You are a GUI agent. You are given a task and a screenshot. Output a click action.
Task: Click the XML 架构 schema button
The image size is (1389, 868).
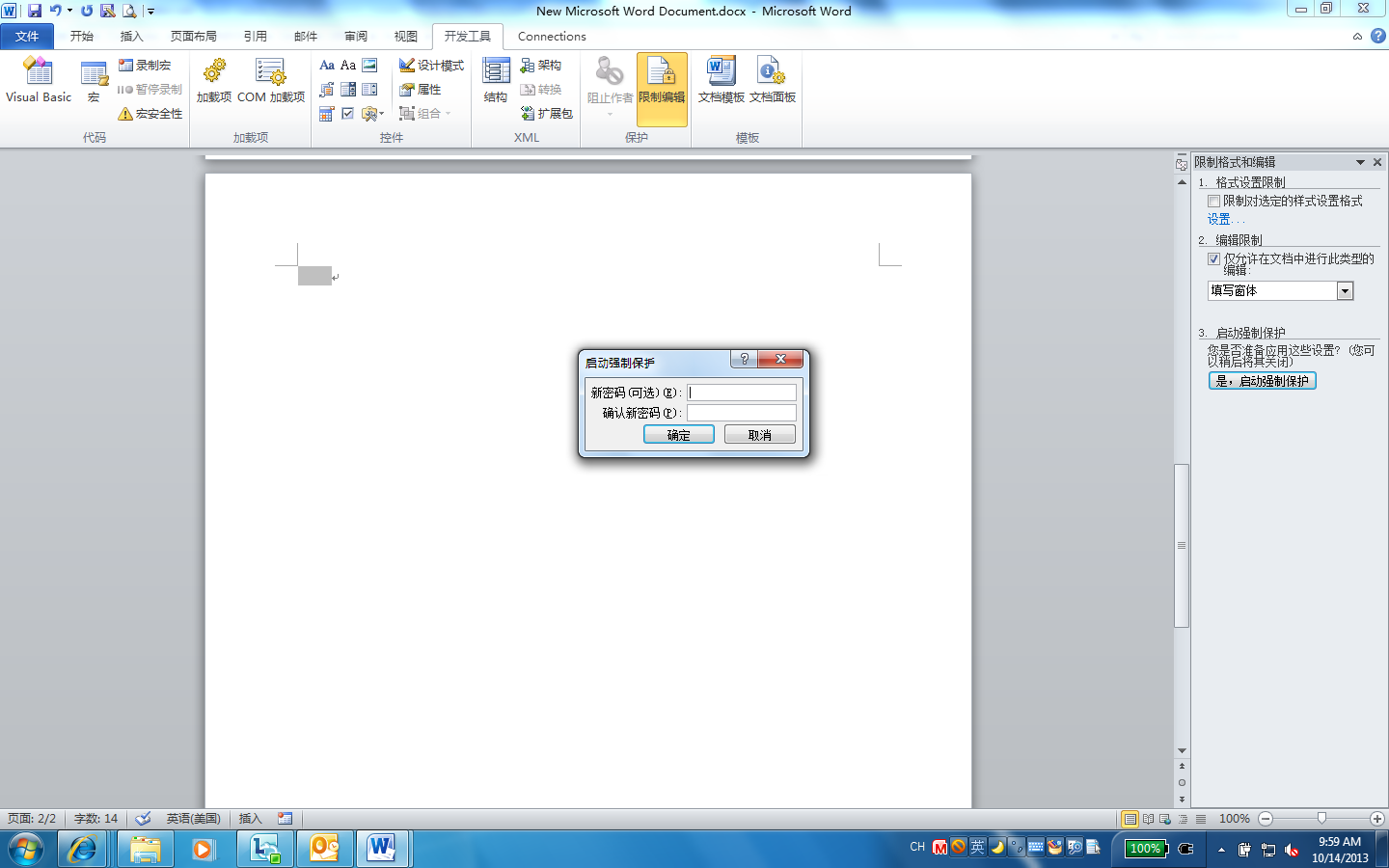(540, 65)
